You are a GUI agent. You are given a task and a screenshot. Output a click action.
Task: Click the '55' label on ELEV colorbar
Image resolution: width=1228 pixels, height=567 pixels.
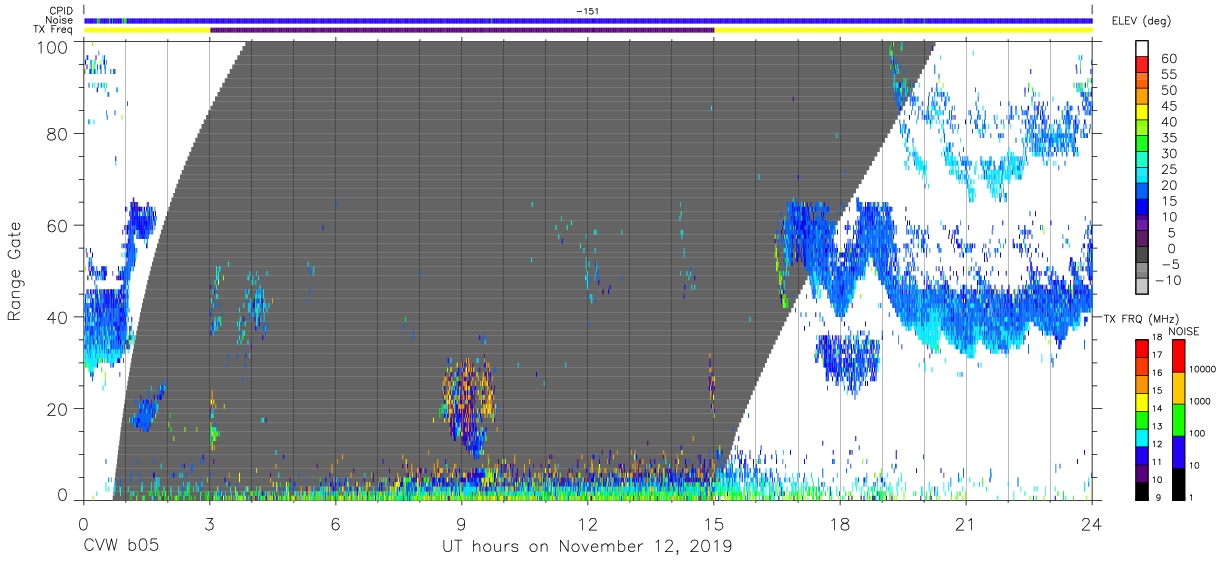click(1168, 75)
